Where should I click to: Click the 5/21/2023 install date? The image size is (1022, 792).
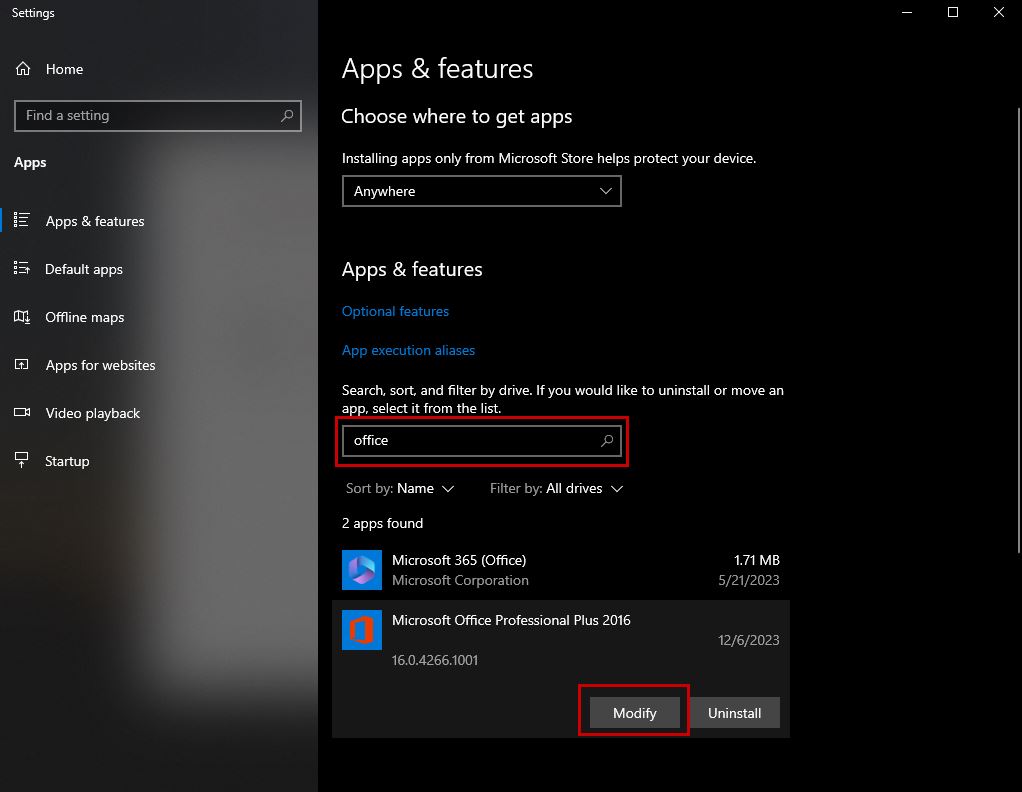(x=748, y=580)
